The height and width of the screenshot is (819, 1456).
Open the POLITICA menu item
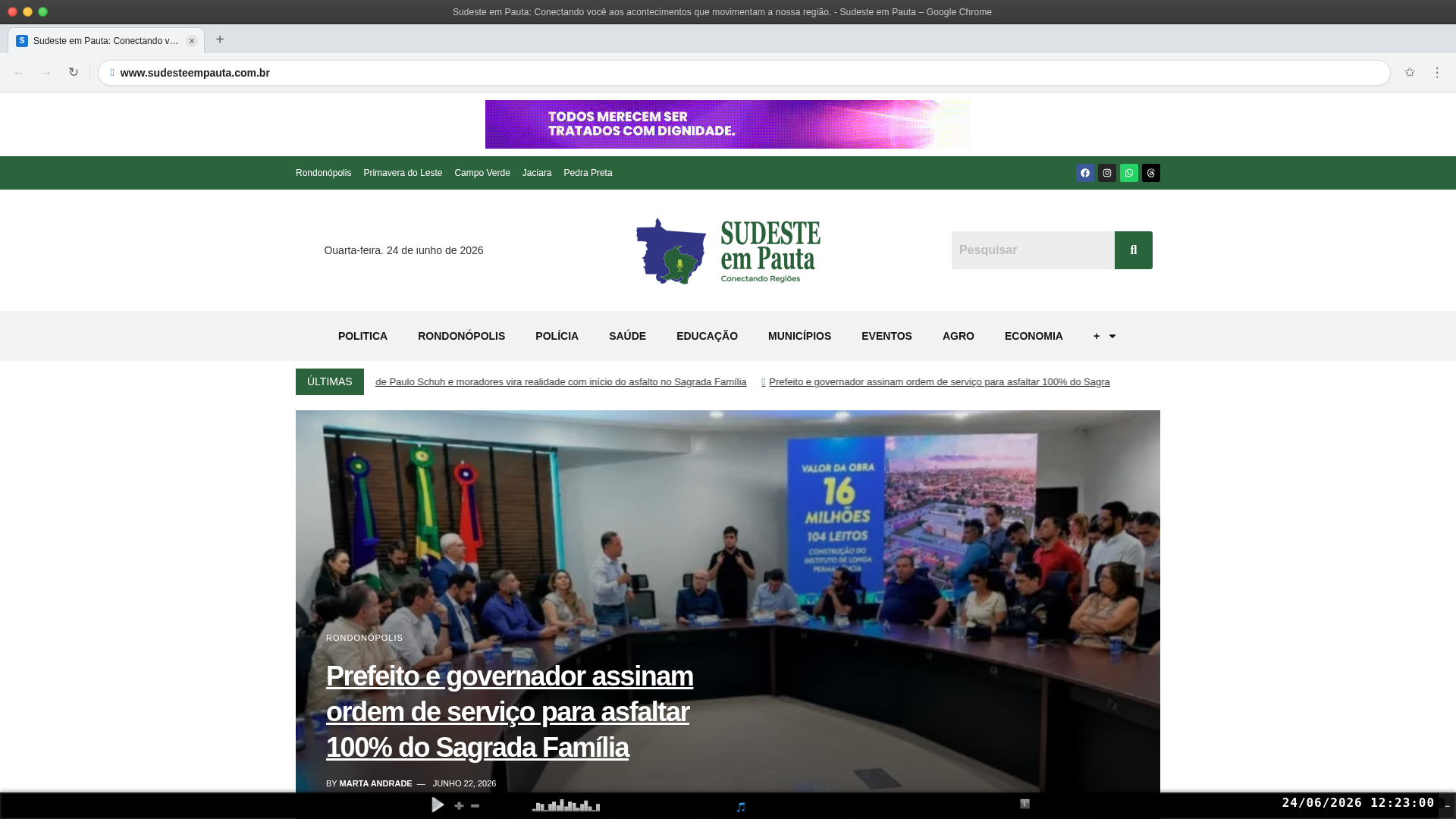point(362,336)
